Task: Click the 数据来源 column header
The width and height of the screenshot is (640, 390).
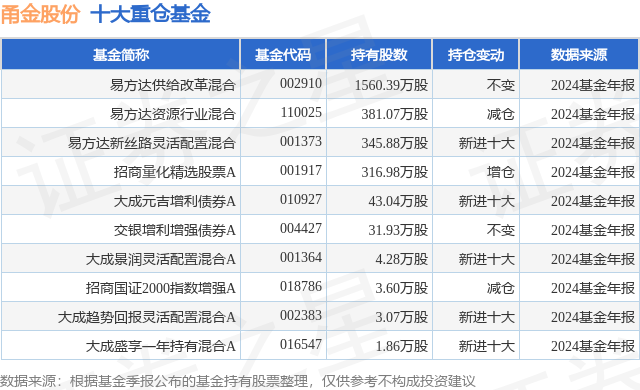Action: [x=579, y=55]
